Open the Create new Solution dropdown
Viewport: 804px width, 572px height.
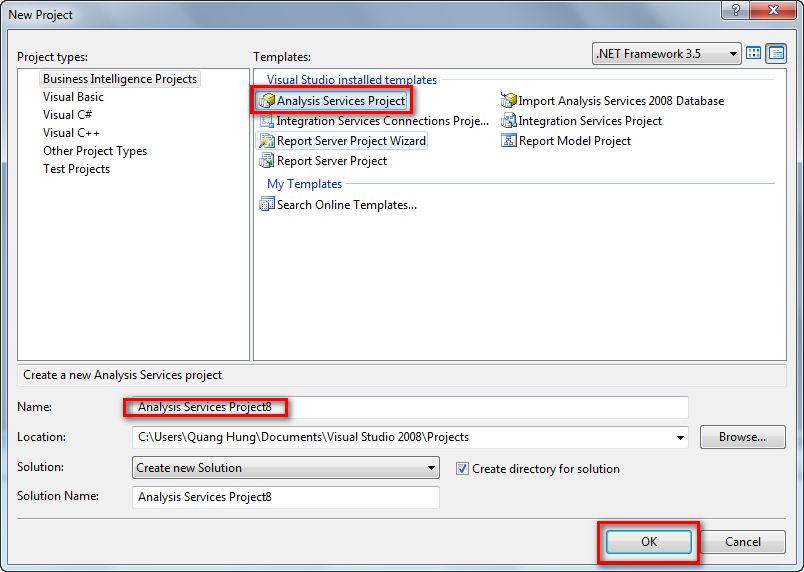coord(286,467)
